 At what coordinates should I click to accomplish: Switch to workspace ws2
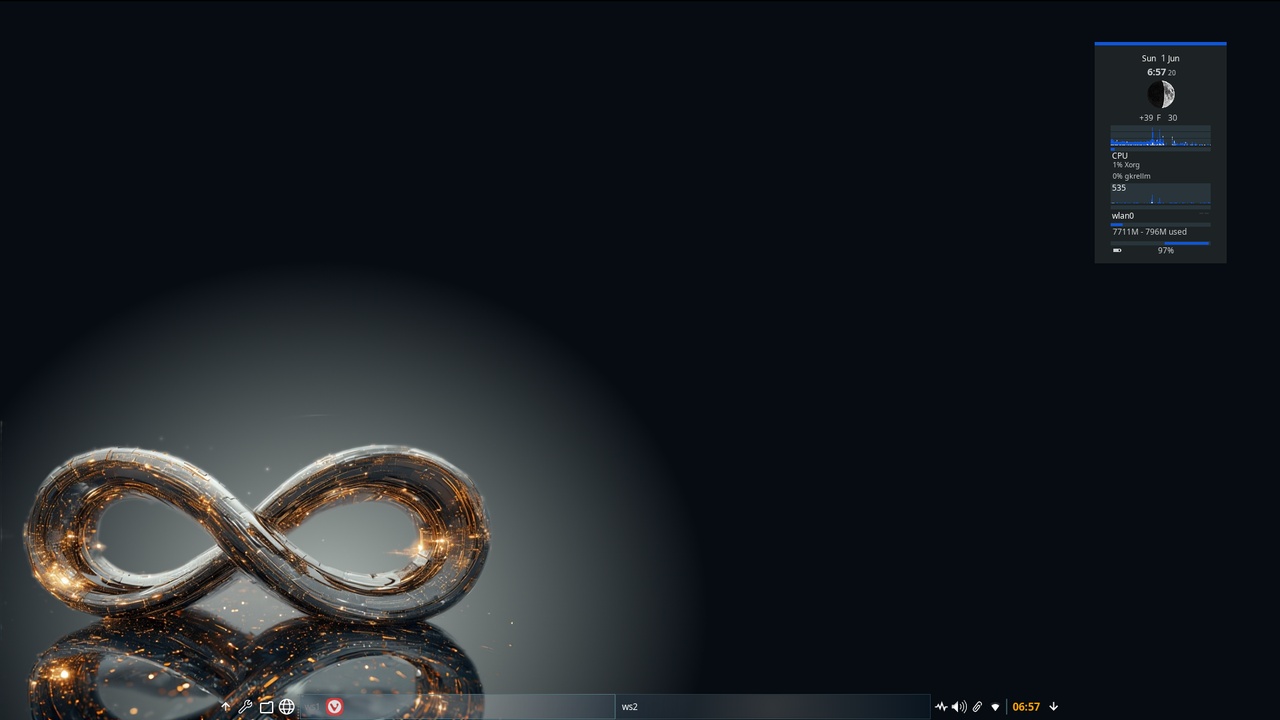772,707
